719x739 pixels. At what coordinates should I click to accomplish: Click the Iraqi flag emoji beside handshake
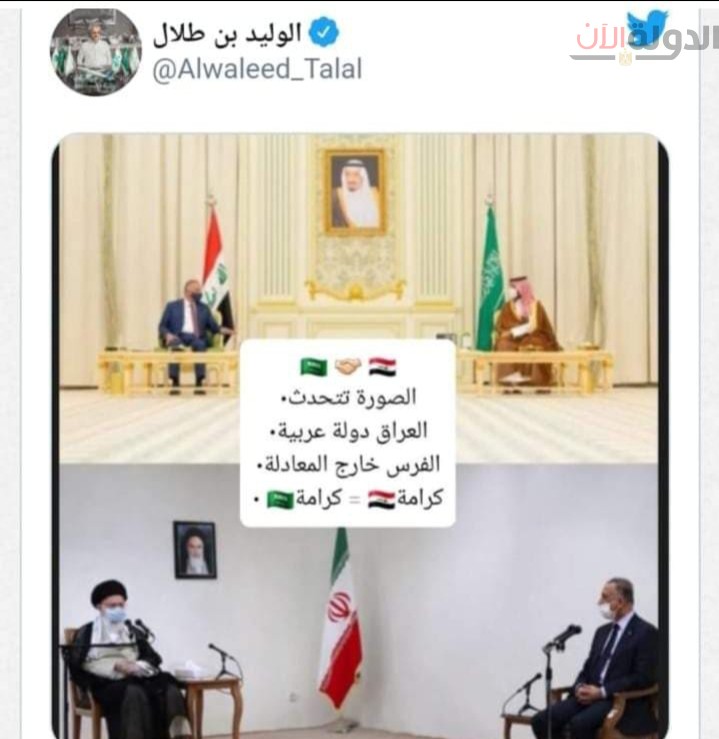[x=382, y=367]
